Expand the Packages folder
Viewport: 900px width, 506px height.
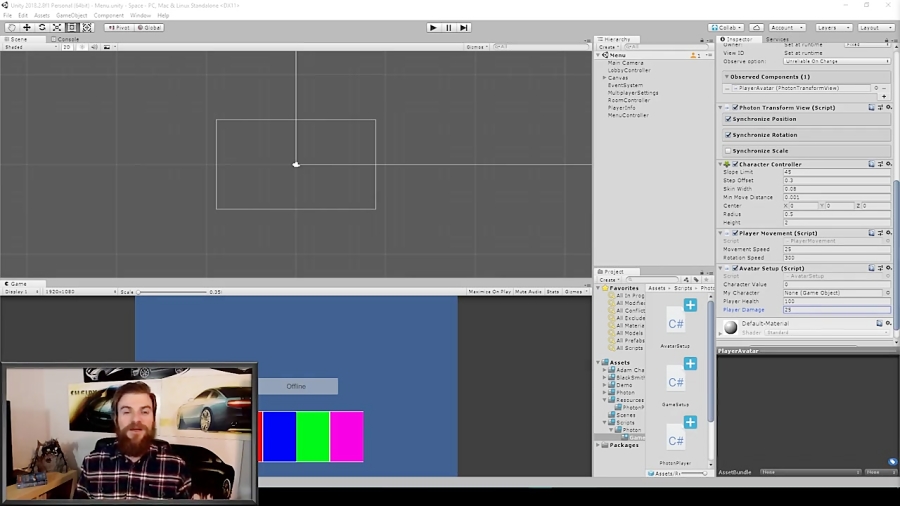pos(598,445)
